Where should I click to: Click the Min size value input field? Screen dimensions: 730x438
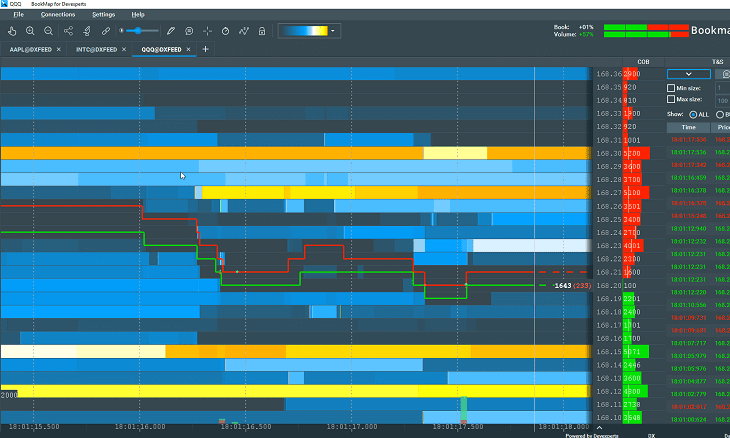723,88
